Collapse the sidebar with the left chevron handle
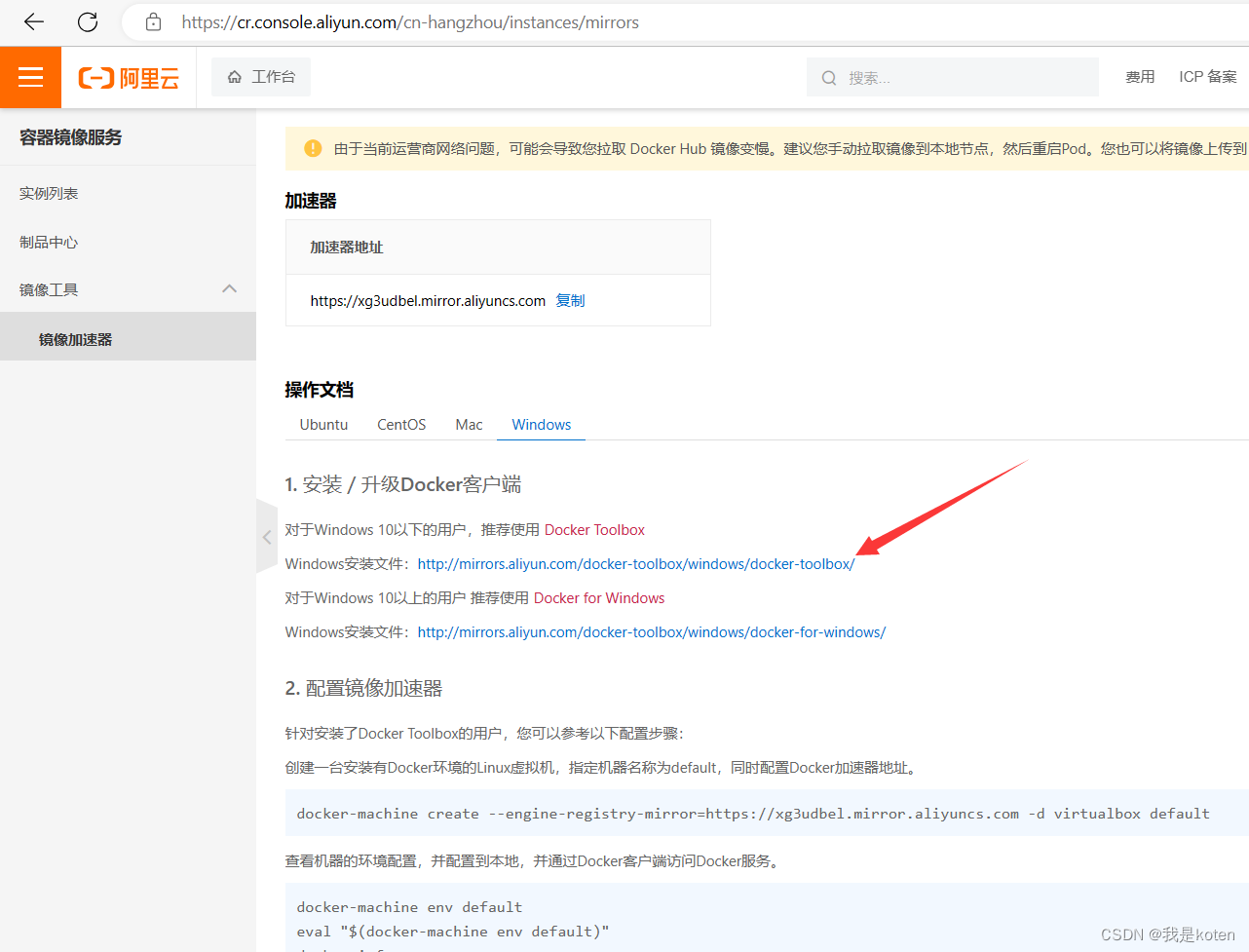 (x=267, y=536)
